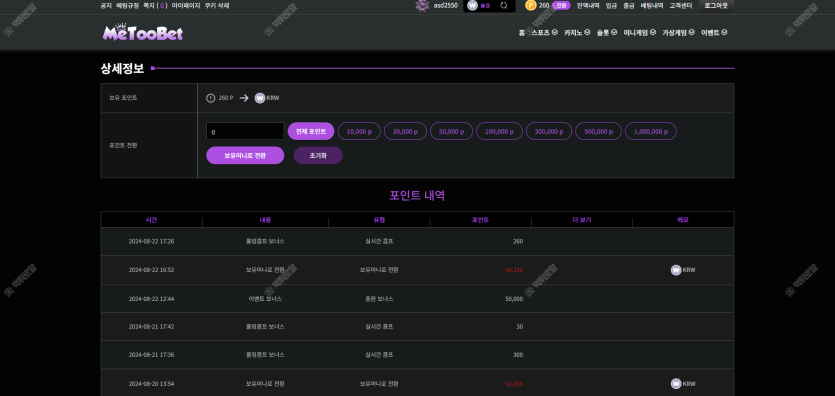This screenshot has width=835, height=396.
Task: Expand the 스포츠 menu
Action: tap(545, 32)
